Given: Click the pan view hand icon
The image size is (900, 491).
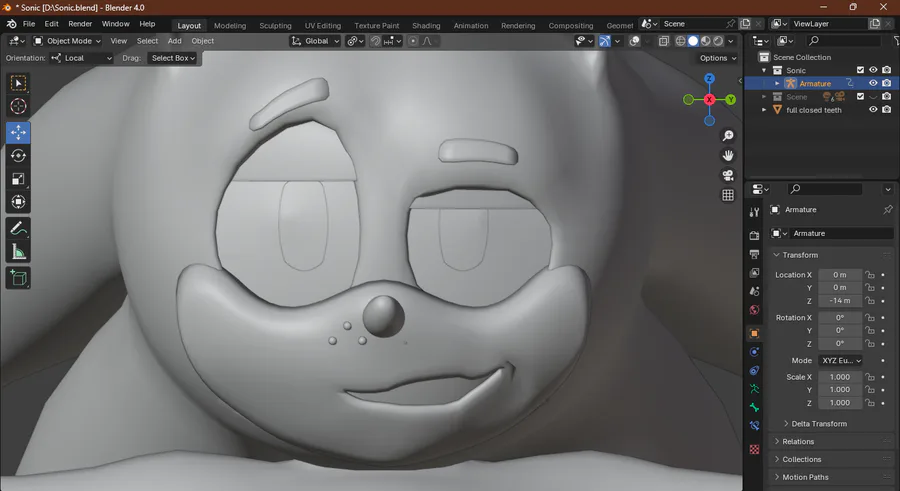Looking at the screenshot, I should tap(728, 156).
